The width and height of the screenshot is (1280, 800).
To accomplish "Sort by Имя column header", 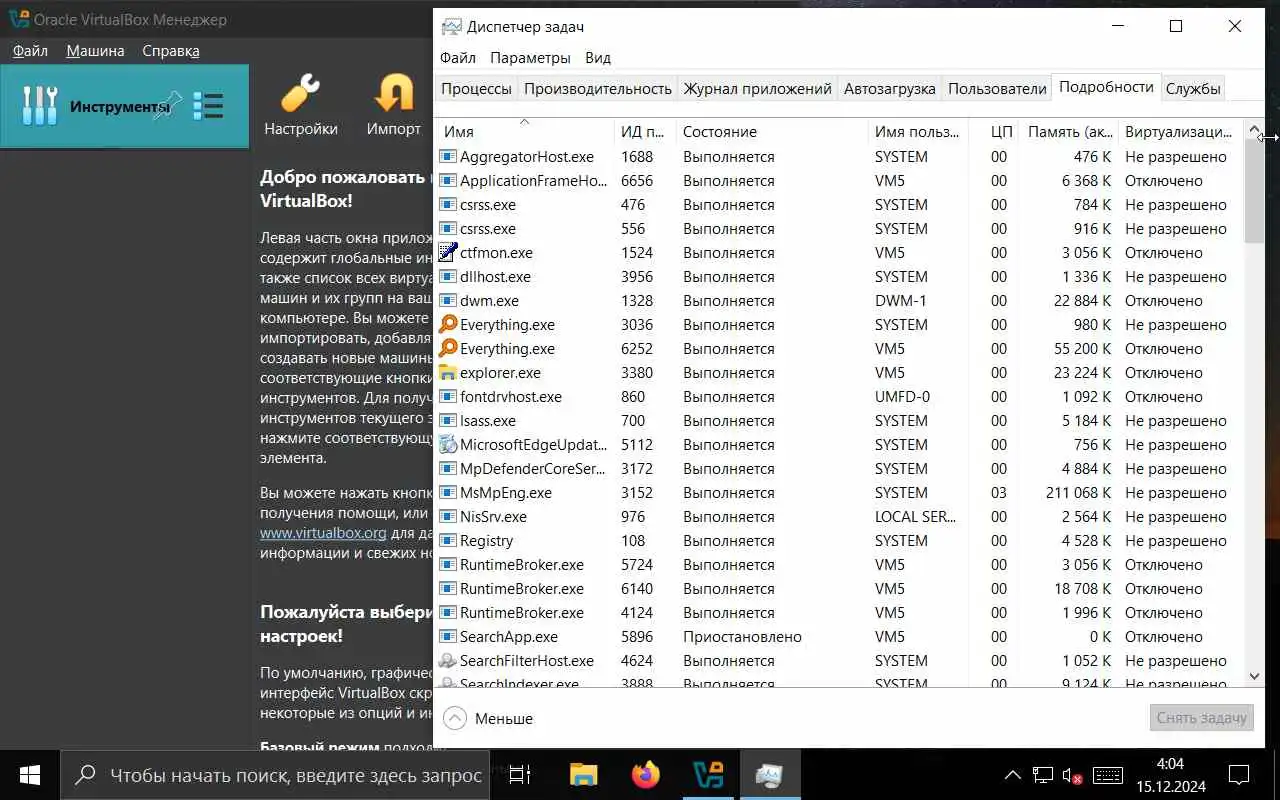I will [524, 131].
